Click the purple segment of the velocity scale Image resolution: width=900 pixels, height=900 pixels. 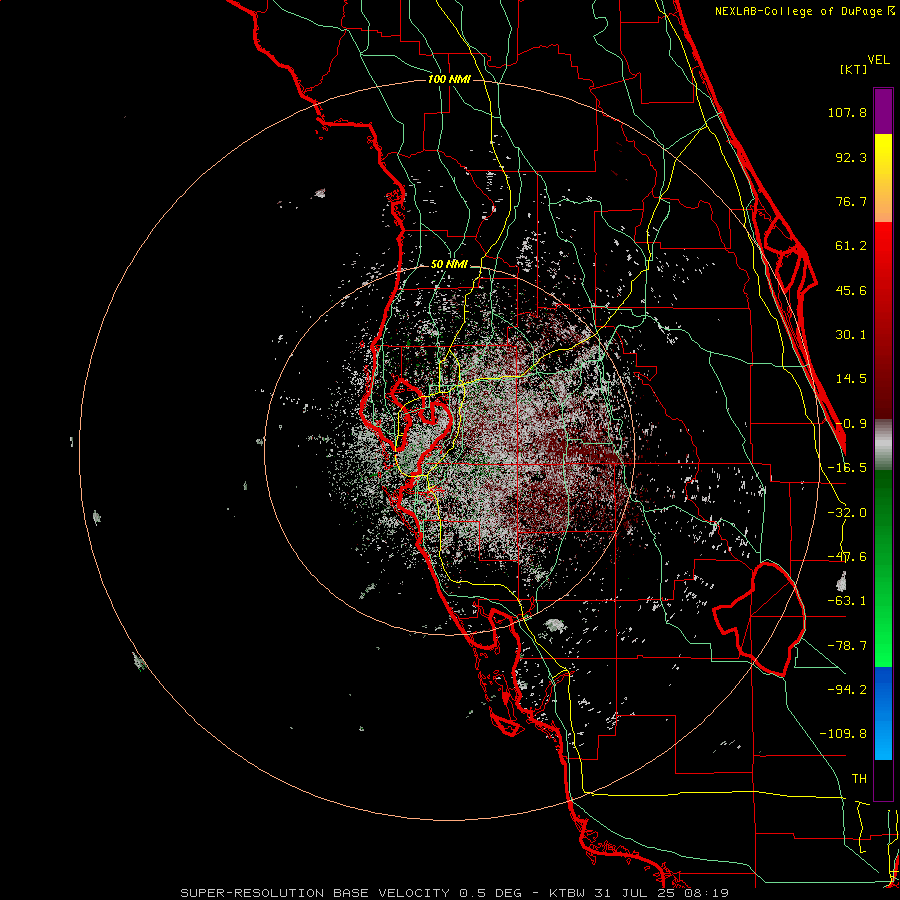point(883,111)
